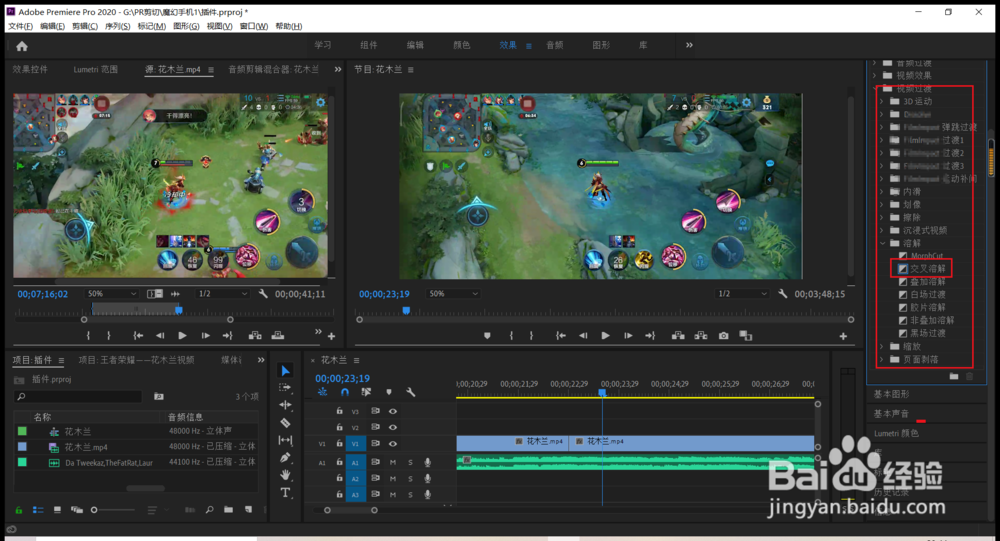Expand the 3D 运动 transitions folder
This screenshot has width=1000, height=541.
click(x=881, y=101)
